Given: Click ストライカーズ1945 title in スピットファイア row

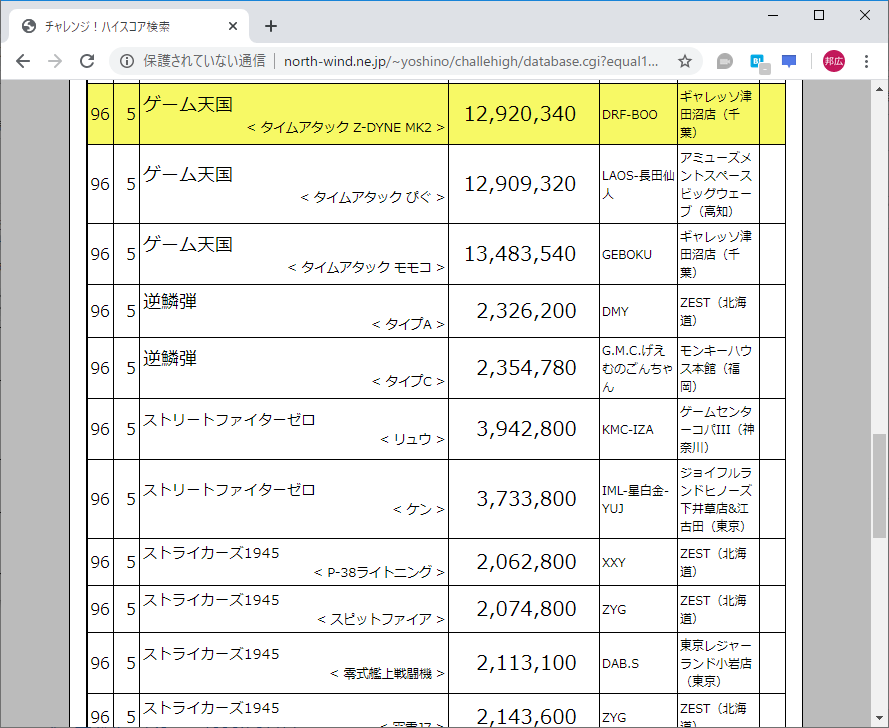Looking at the screenshot, I should tap(211, 600).
